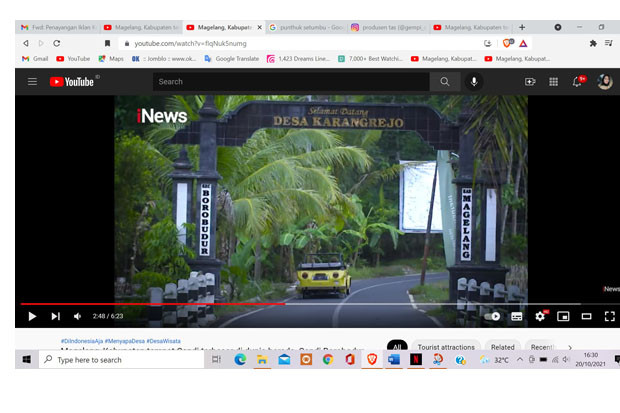Switch to the punthuk setumbu Google tab
Viewport: 620px width, 413px height.
307,27
